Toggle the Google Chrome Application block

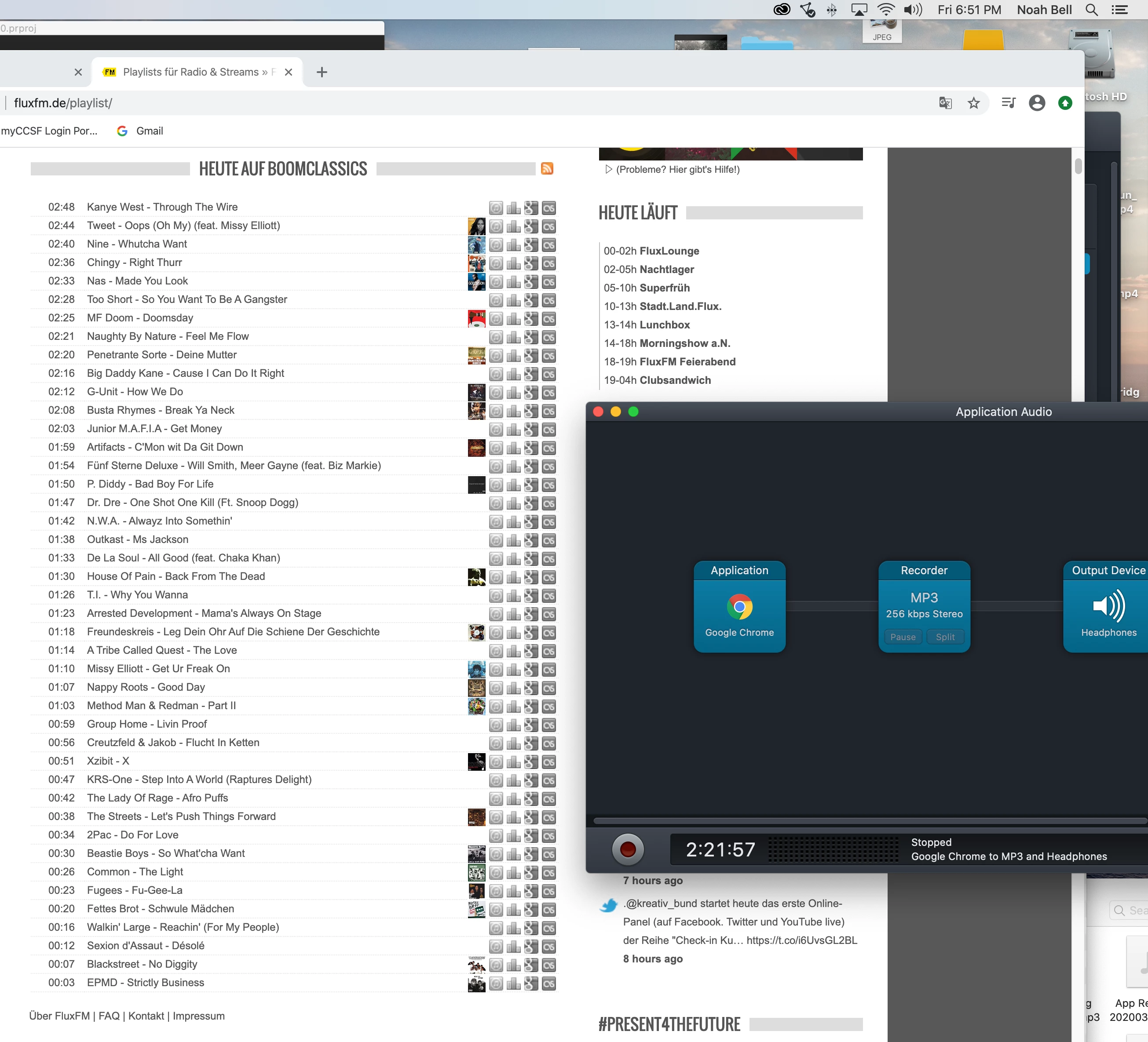pos(739,607)
